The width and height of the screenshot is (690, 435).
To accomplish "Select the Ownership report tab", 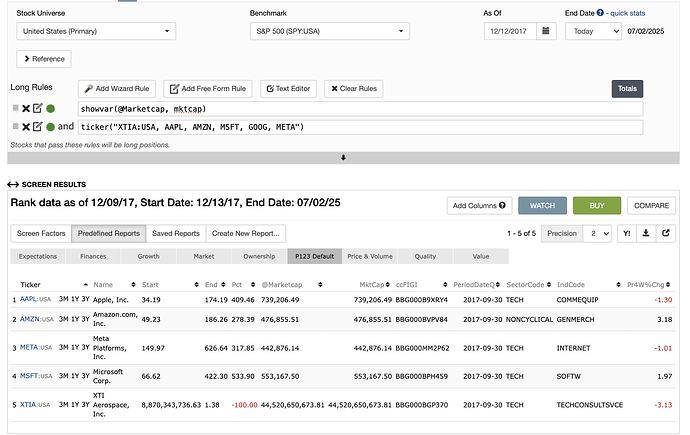I will pyautogui.click(x=259, y=256).
